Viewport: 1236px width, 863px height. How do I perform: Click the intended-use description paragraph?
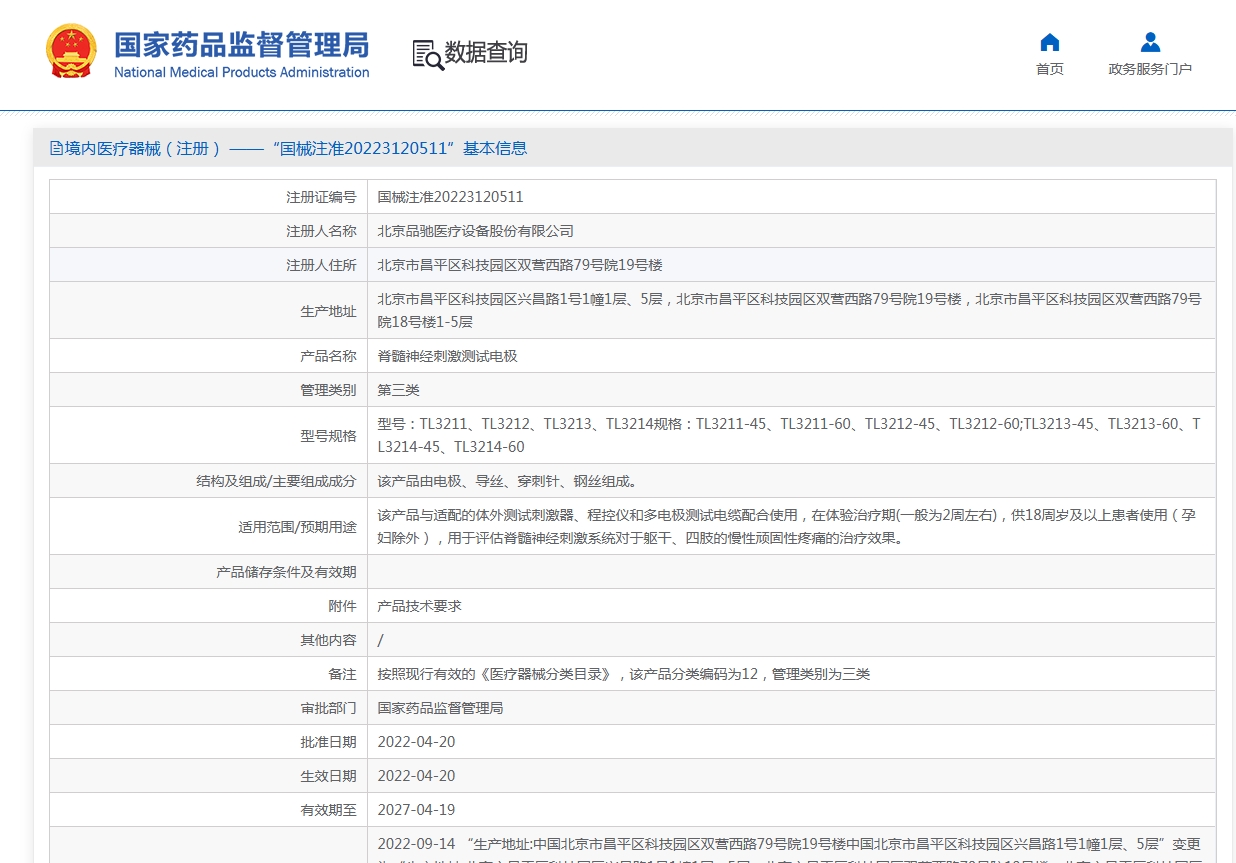(x=787, y=526)
